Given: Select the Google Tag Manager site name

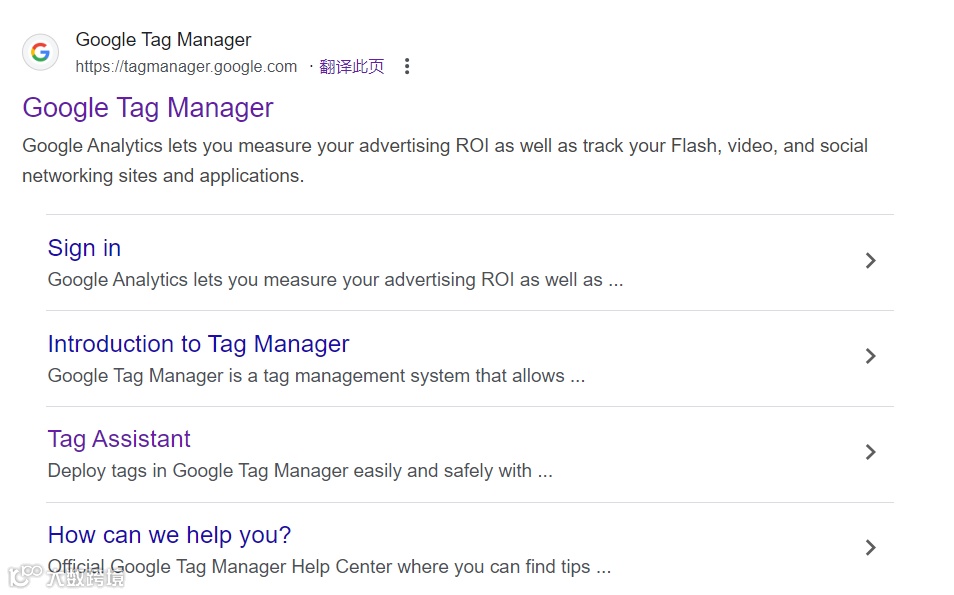Looking at the screenshot, I should [163, 40].
